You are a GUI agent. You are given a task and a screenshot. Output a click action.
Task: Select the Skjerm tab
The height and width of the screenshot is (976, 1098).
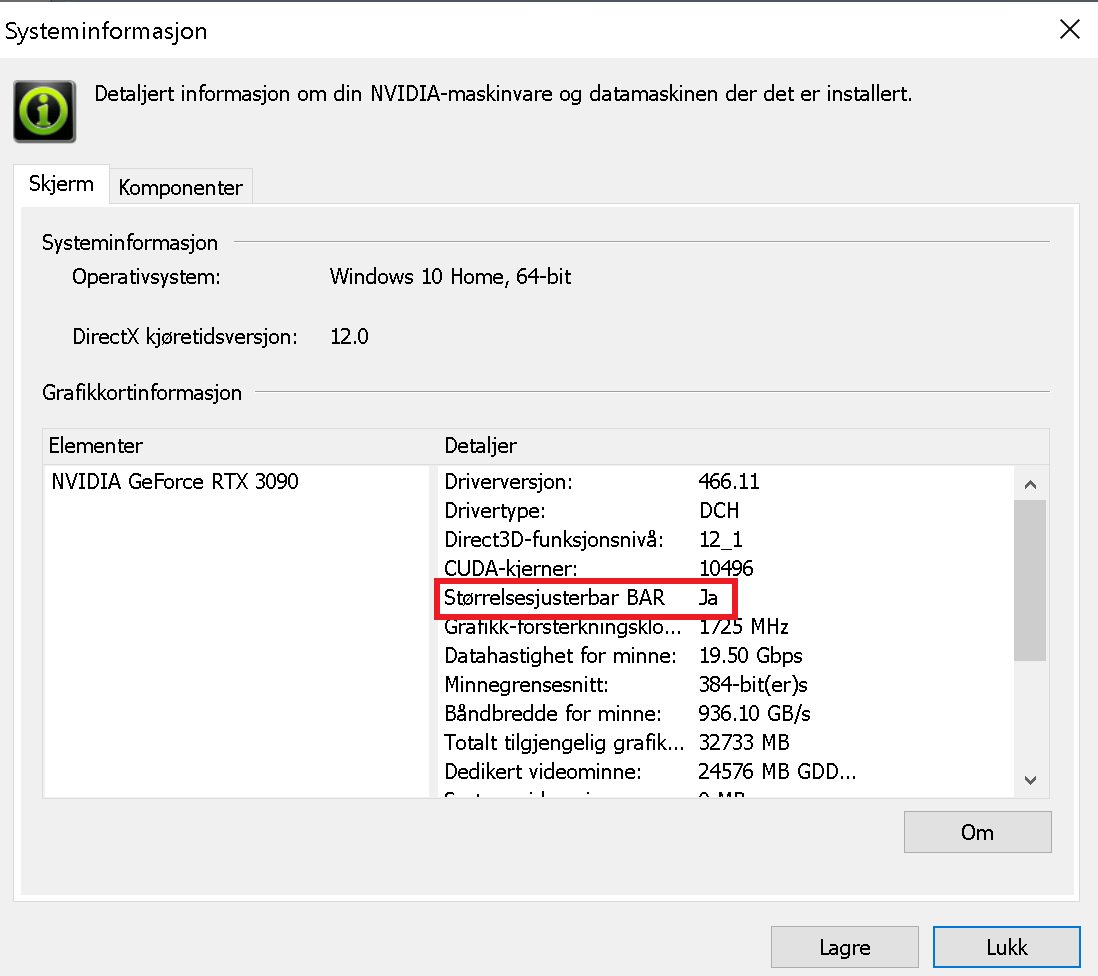click(x=61, y=184)
